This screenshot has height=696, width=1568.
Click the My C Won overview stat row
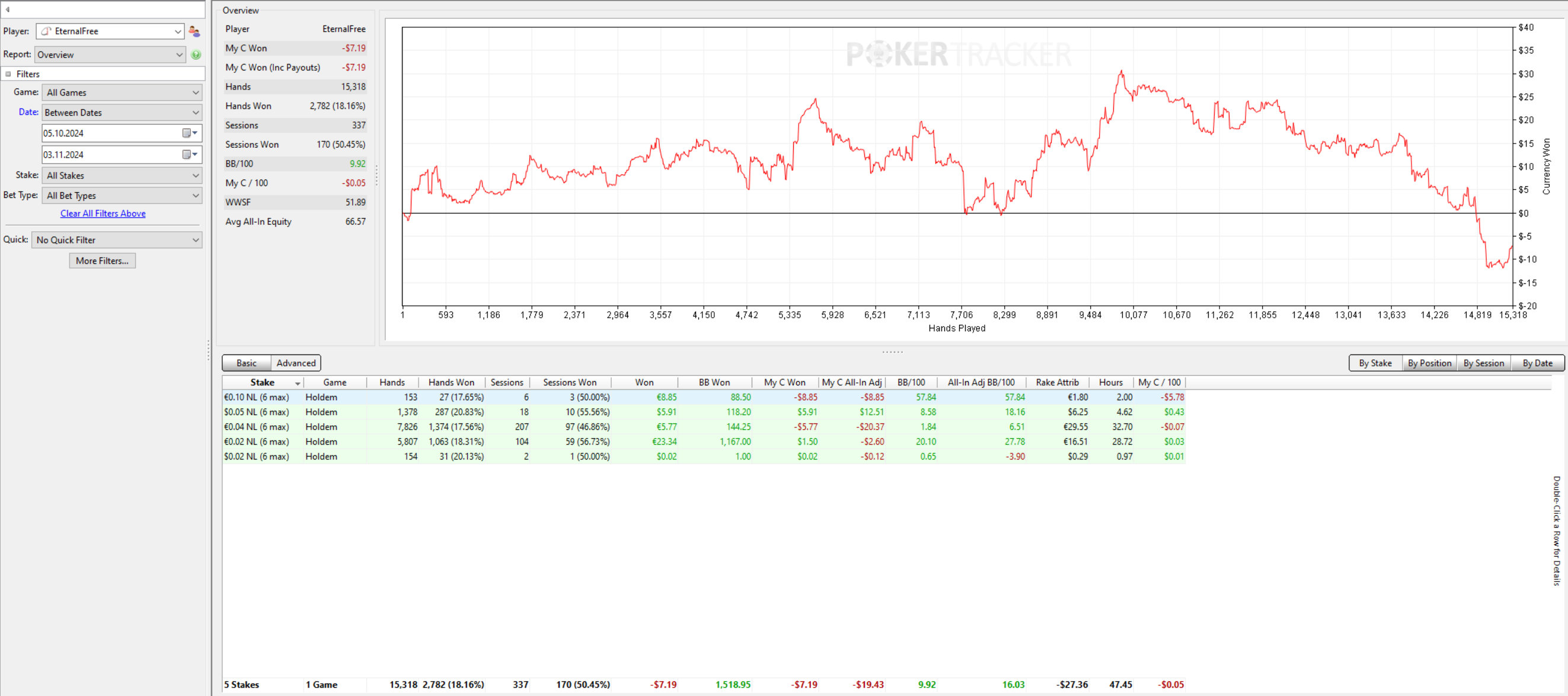[295, 48]
